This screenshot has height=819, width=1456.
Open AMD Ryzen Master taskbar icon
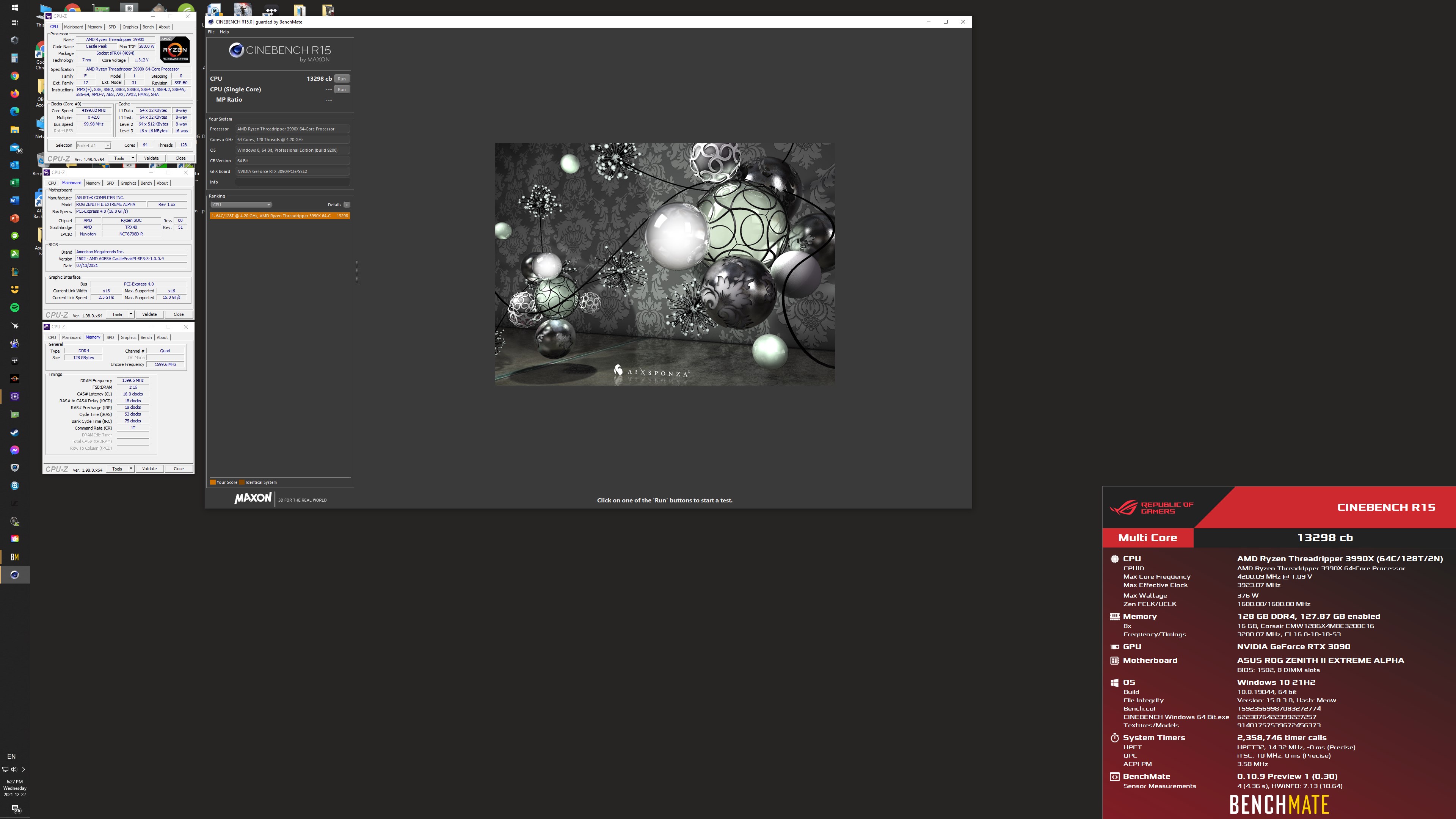tap(15, 379)
